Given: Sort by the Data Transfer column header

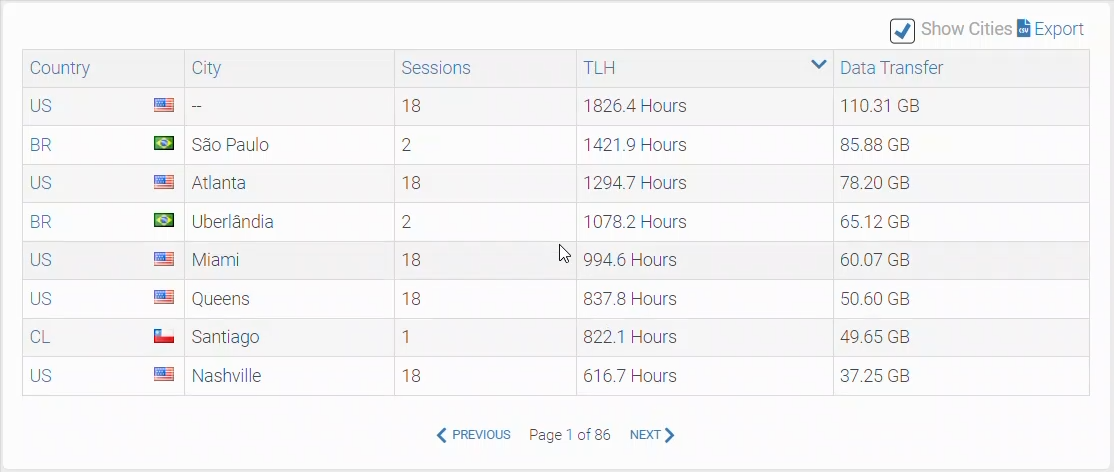Looking at the screenshot, I should [x=891, y=68].
